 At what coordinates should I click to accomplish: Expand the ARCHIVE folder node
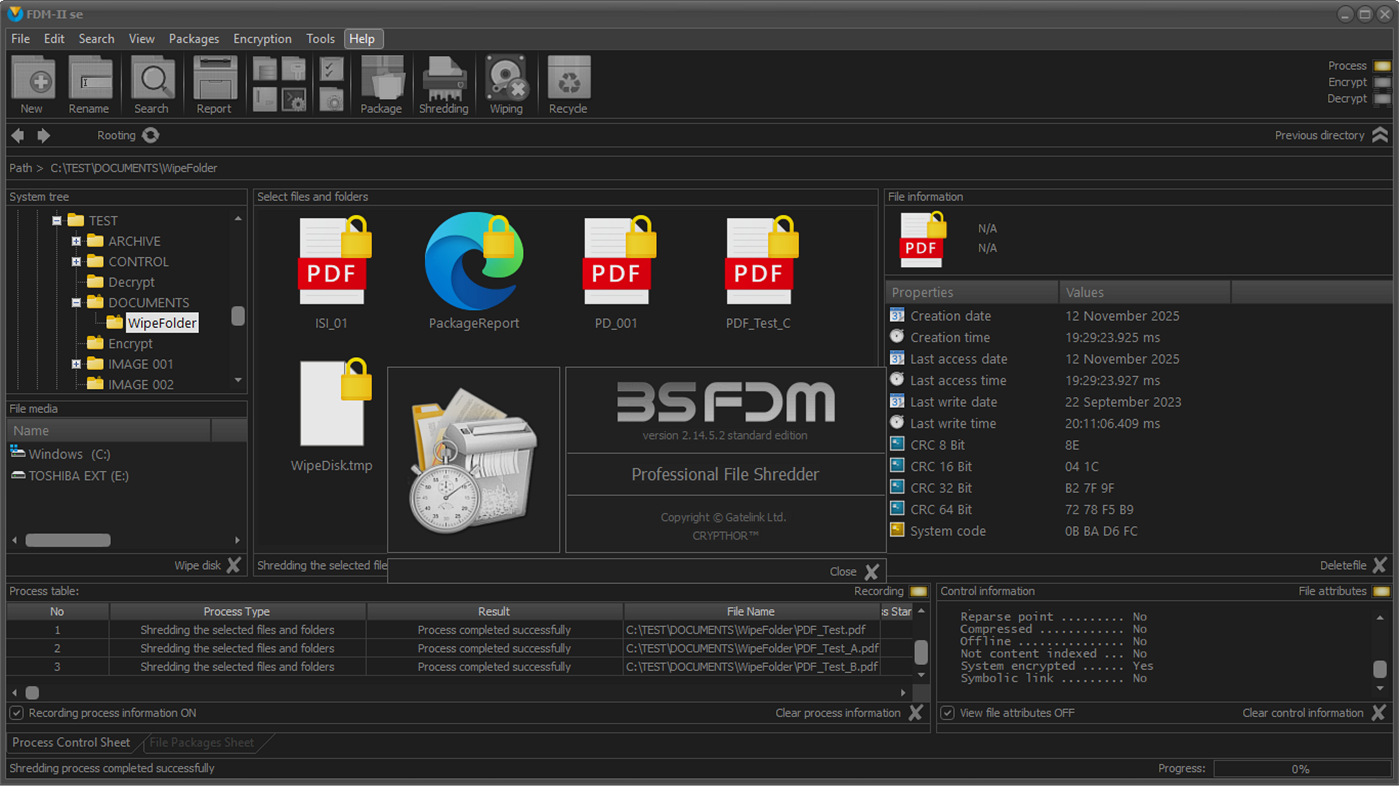76,241
